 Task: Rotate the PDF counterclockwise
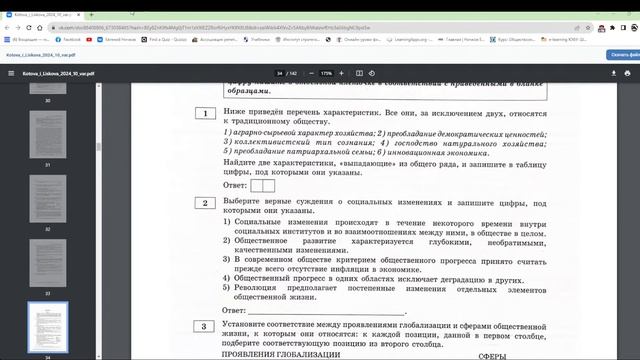tap(372, 73)
